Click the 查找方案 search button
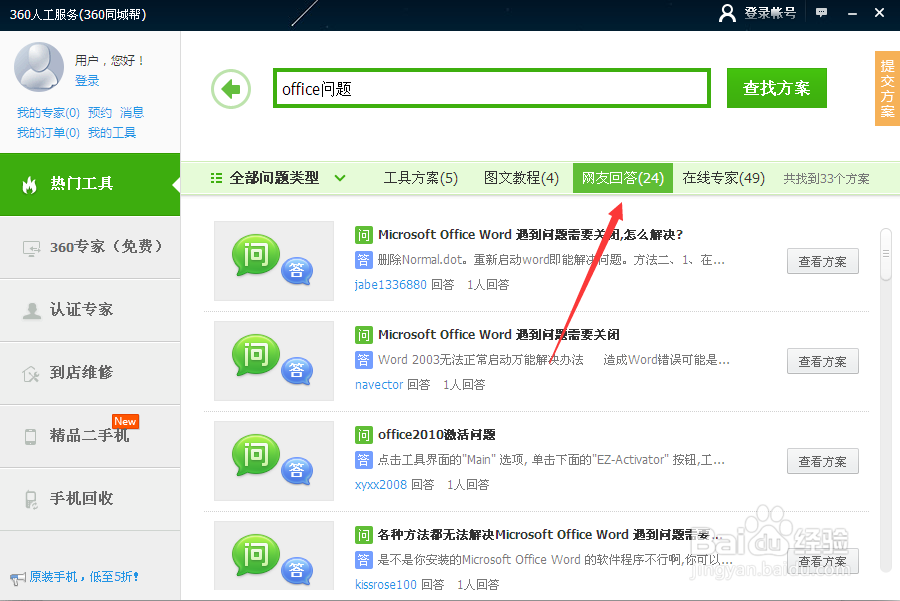This screenshot has width=900, height=601. point(777,88)
